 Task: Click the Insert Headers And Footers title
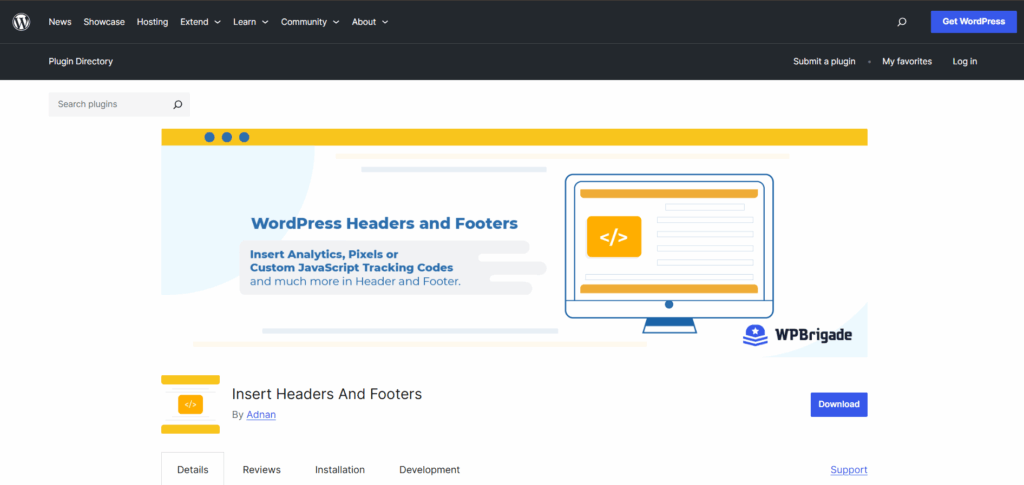[327, 394]
